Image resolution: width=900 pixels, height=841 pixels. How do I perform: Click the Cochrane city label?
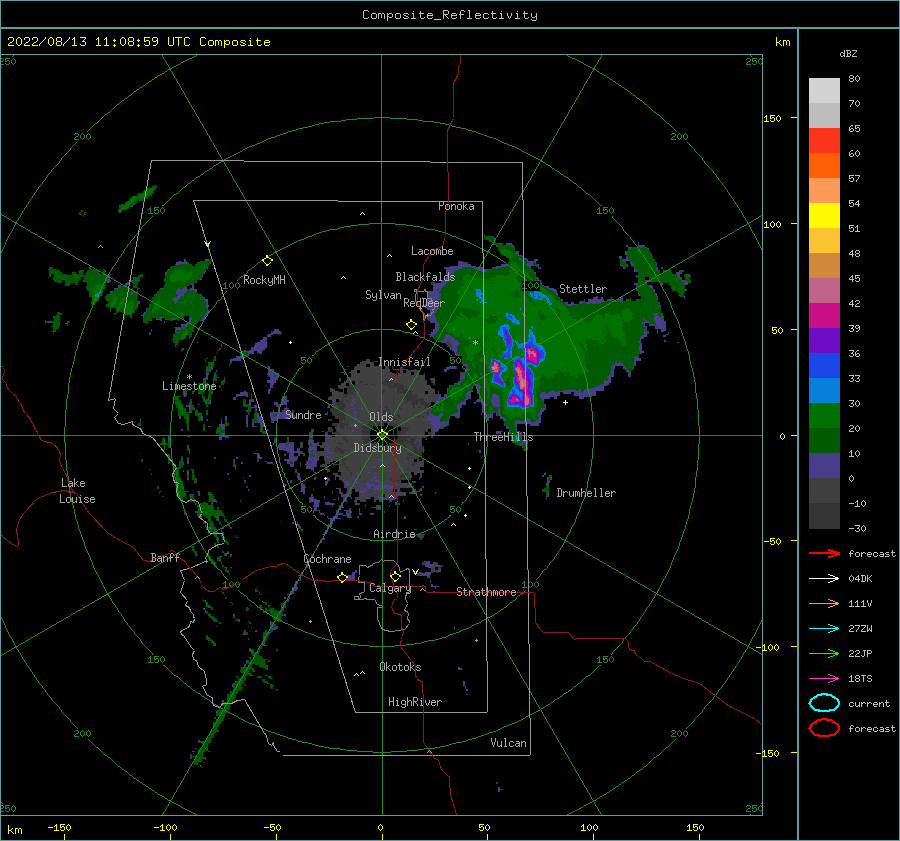[327, 559]
